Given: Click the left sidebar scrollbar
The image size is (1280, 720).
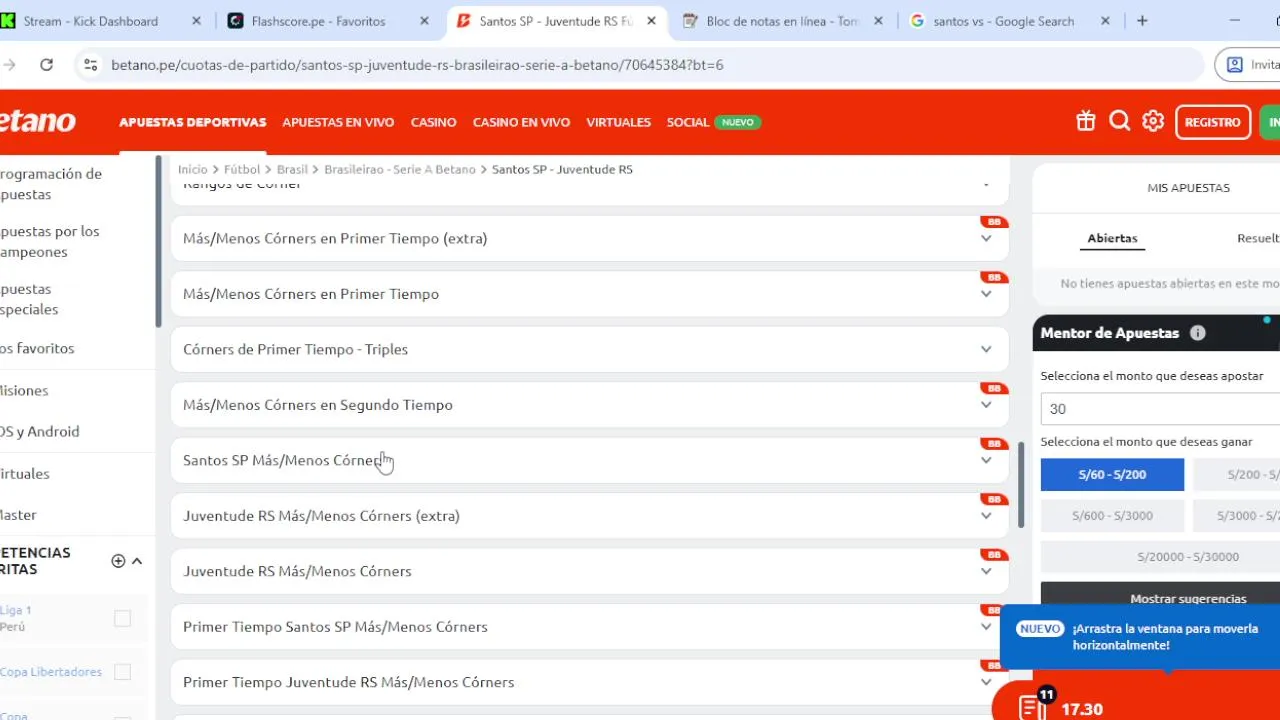Looking at the screenshot, I should [158, 241].
